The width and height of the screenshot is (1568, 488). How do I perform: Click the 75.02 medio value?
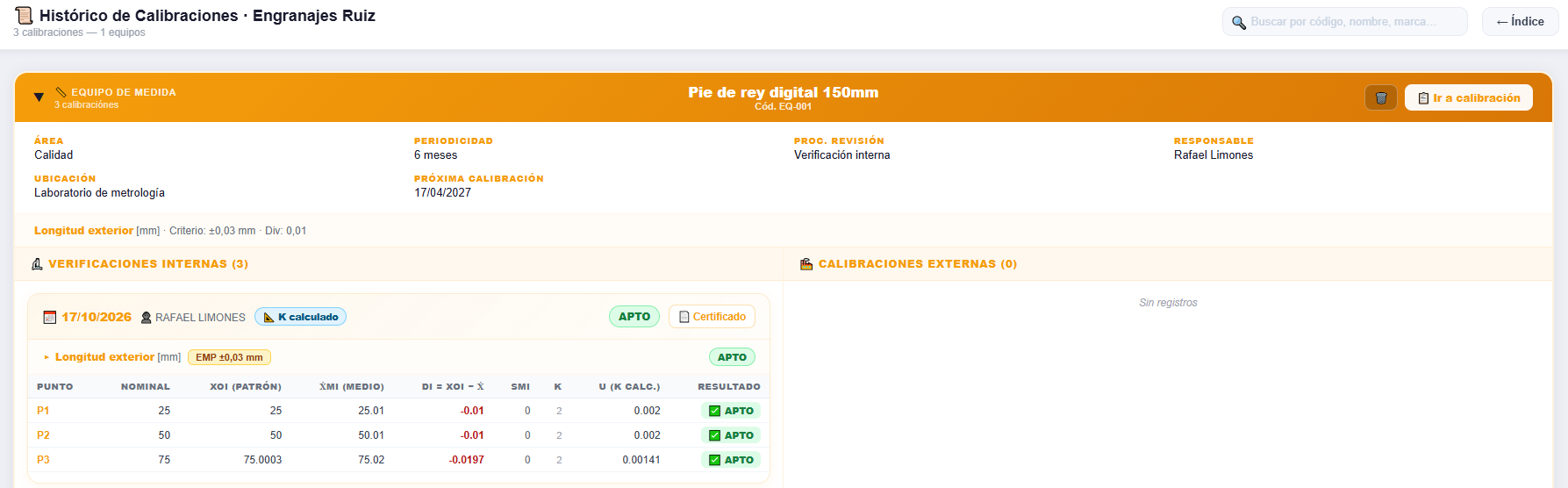click(x=371, y=460)
